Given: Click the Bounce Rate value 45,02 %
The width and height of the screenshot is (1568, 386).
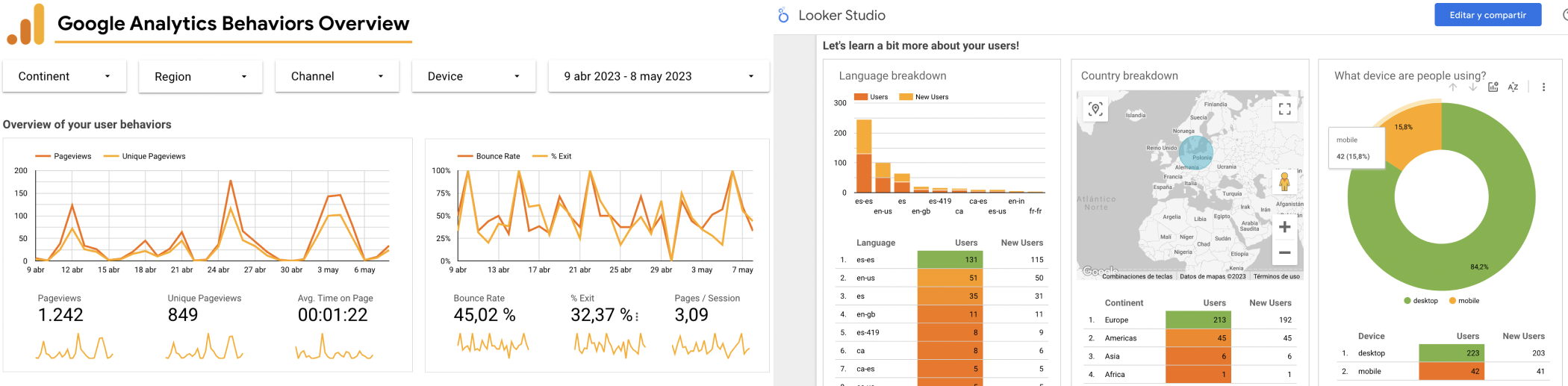Looking at the screenshot, I should coord(485,315).
